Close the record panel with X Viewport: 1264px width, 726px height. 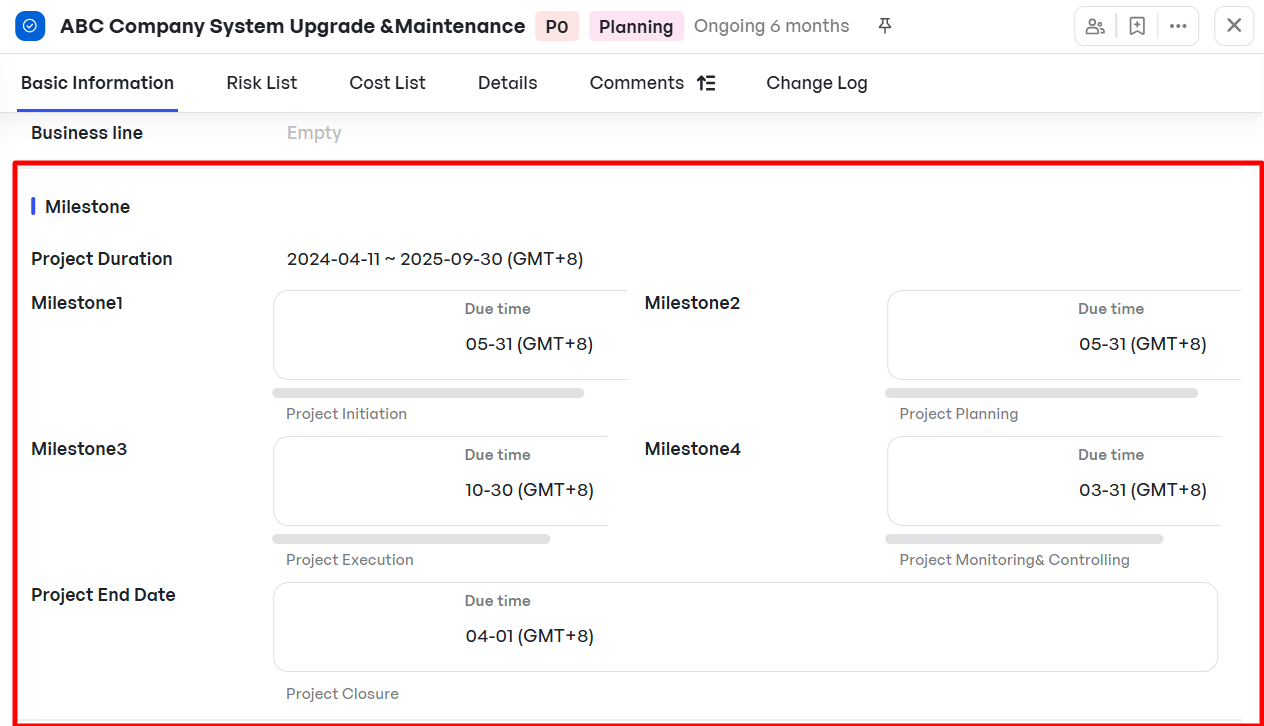pyautogui.click(x=1234, y=26)
